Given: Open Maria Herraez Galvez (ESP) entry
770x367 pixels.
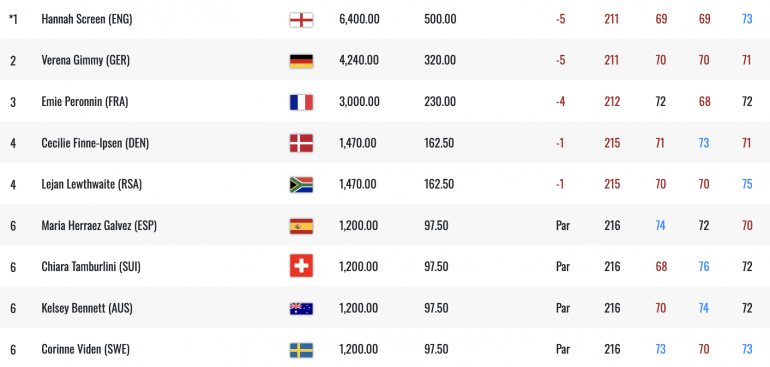Looking at the screenshot, I should tap(99, 226).
